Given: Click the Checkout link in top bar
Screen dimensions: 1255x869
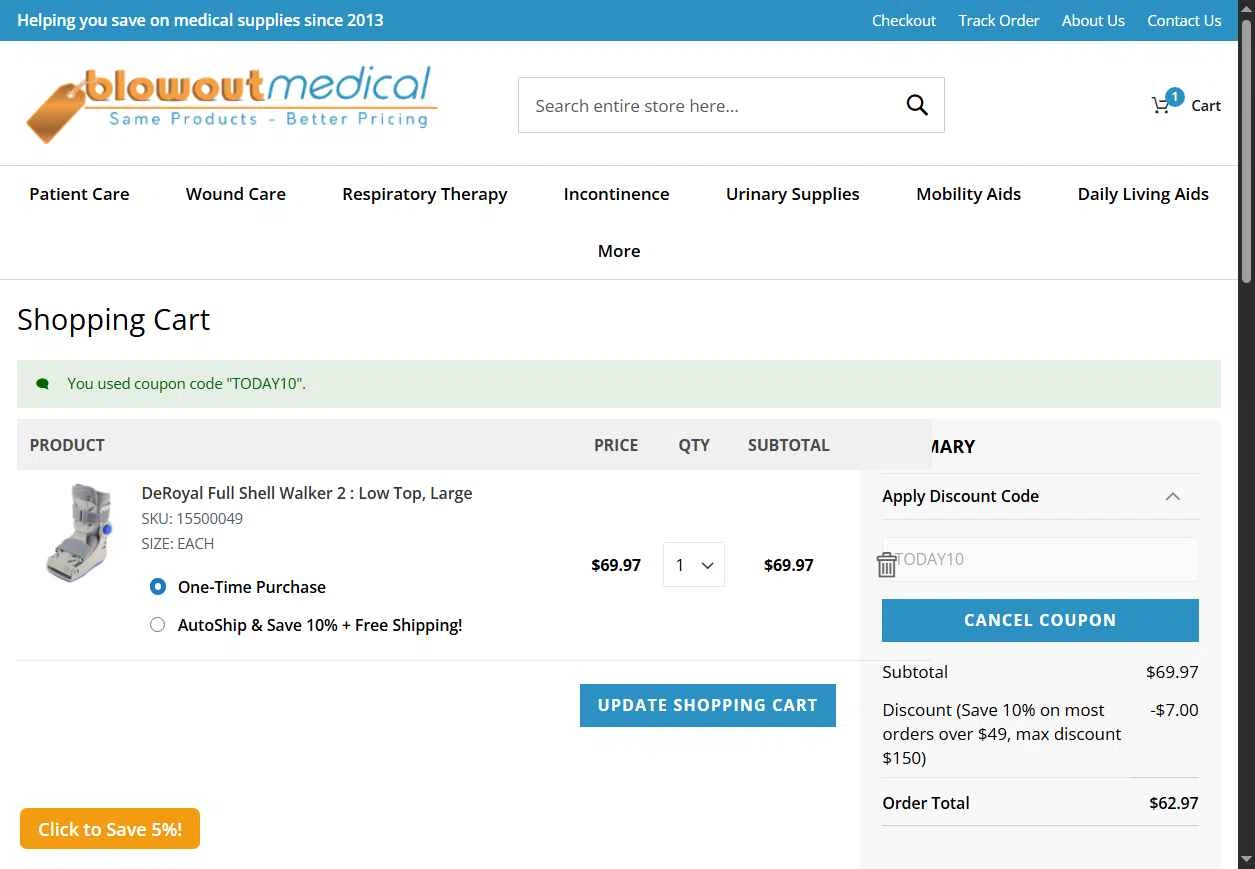Looking at the screenshot, I should [904, 20].
